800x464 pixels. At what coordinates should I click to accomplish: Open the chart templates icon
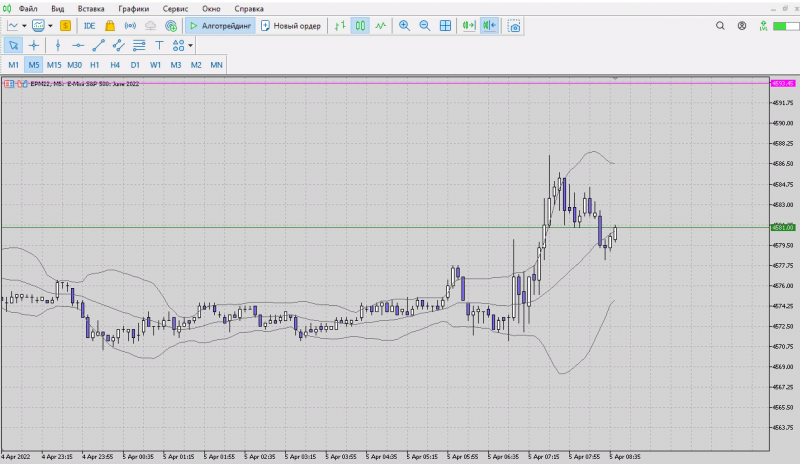[38, 26]
